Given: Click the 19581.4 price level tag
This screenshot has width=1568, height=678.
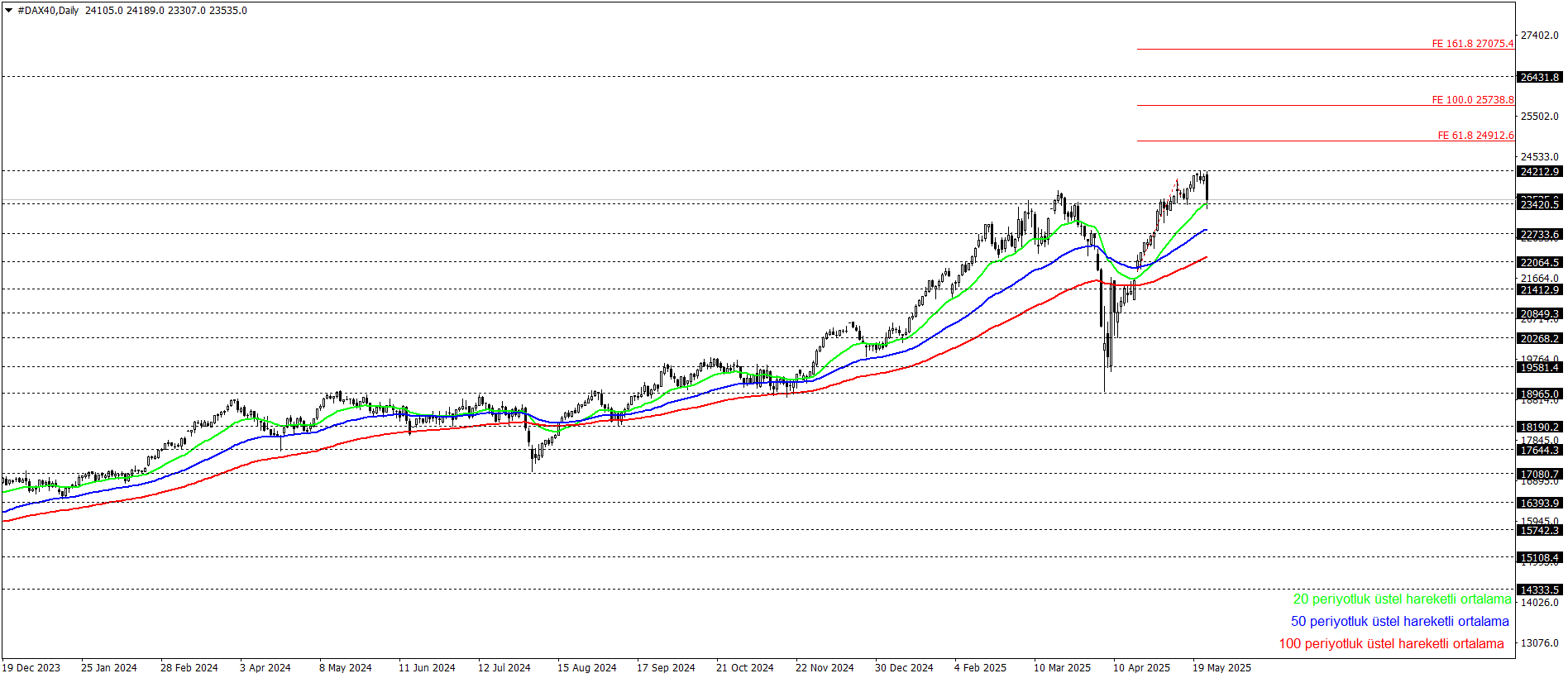Looking at the screenshot, I should click(x=1539, y=367).
